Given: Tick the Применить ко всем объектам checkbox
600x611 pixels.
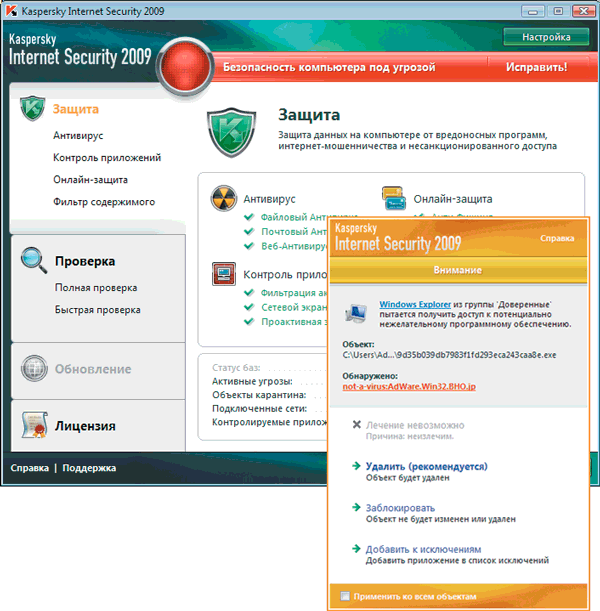Looking at the screenshot, I should click(345, 596).
